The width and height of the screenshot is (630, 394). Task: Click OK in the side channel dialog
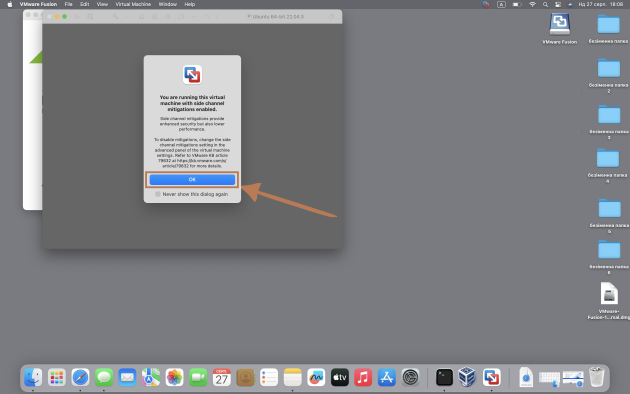tap(192, 180)
